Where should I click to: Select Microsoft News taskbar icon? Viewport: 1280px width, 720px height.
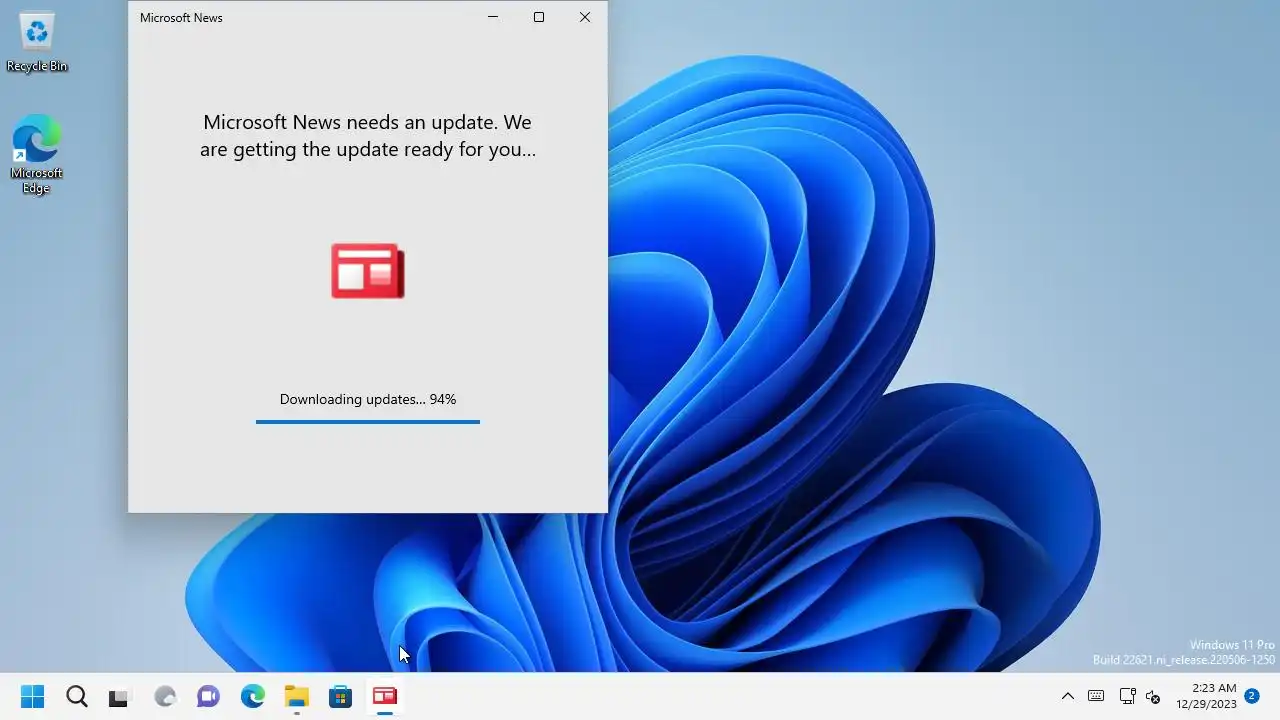[385, 696]
